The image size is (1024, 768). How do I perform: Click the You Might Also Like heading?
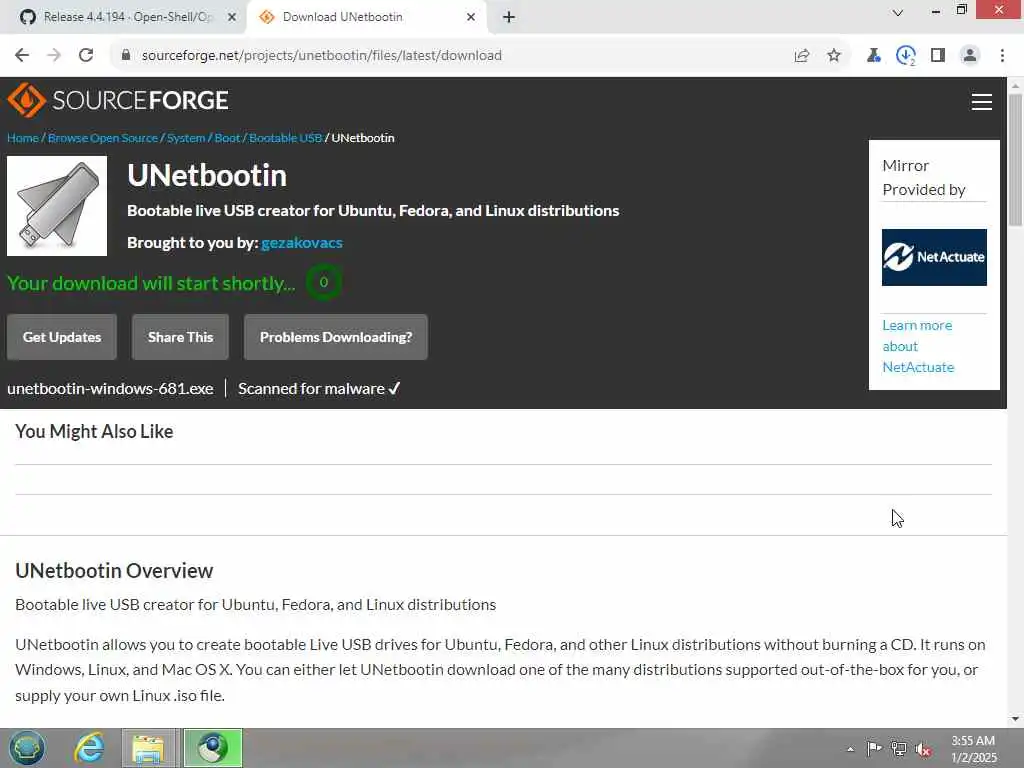point(94,432)
